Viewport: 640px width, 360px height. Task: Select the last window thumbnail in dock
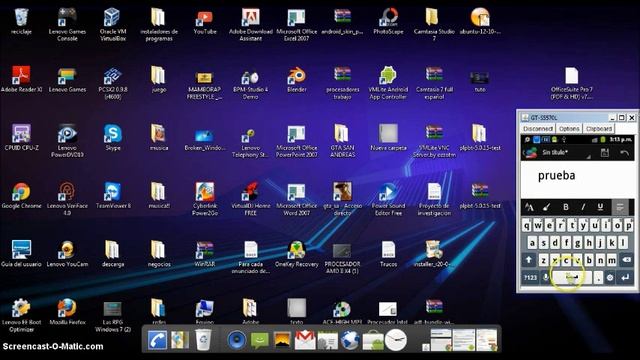coord(487,340)
